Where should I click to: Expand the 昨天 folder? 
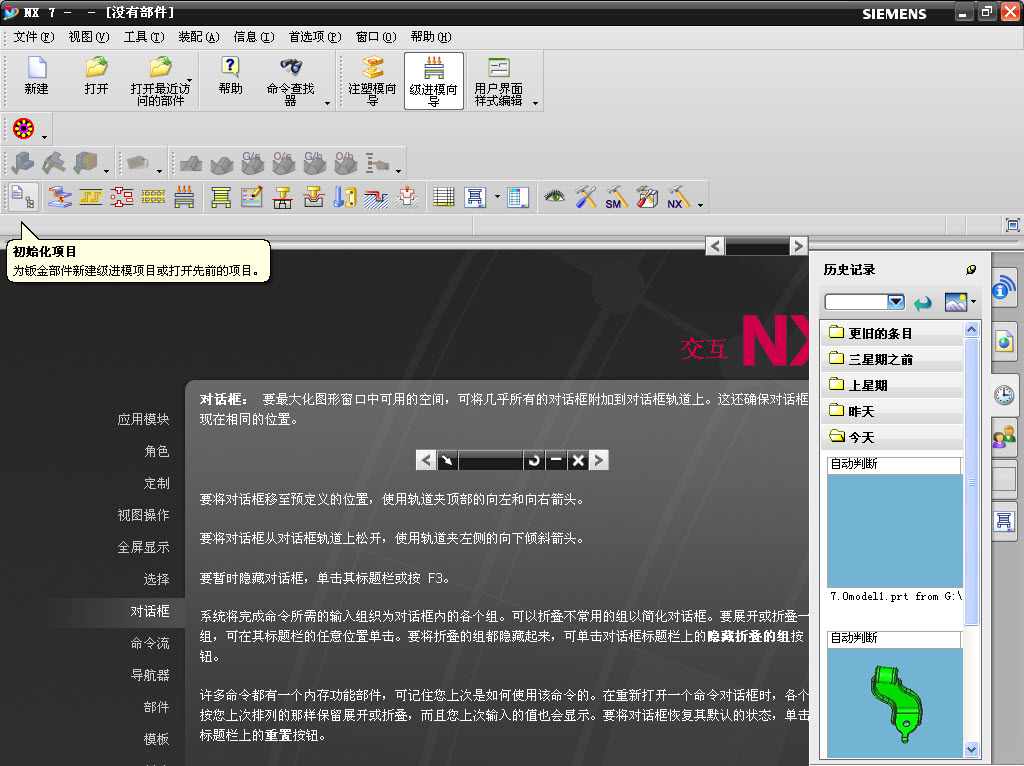coord(891,411)
